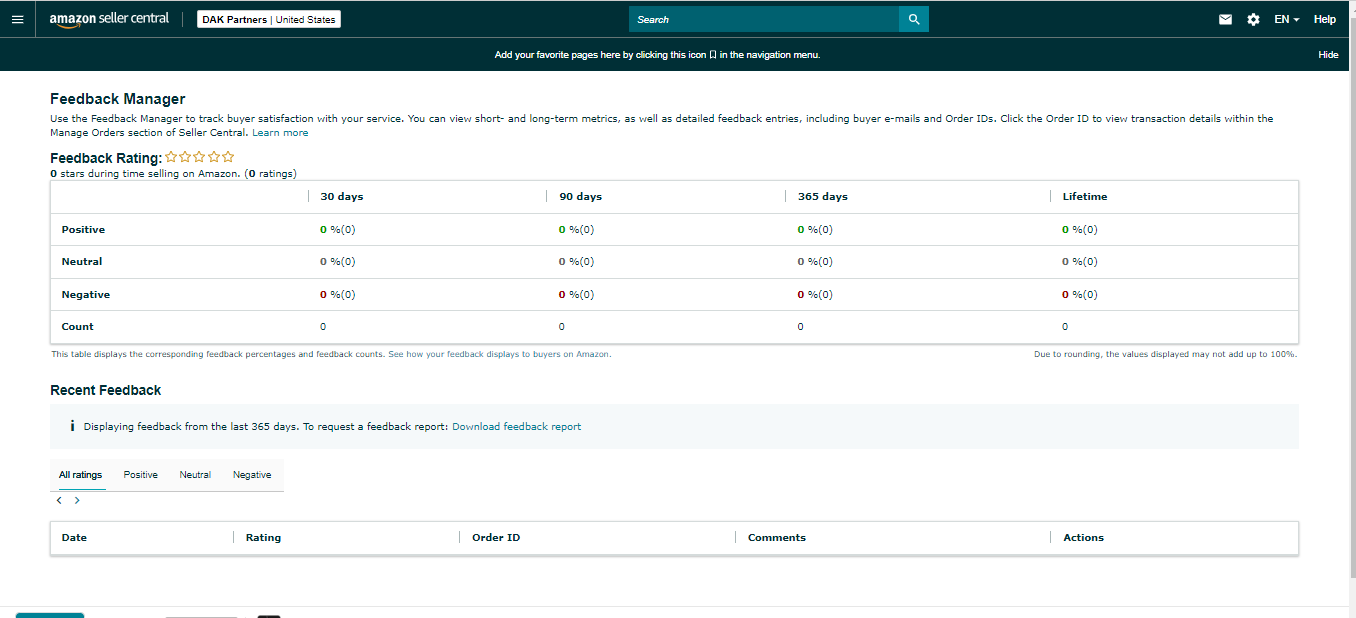Select the All ratings tab
The image size is (1356, 618).
pos(80,475)
